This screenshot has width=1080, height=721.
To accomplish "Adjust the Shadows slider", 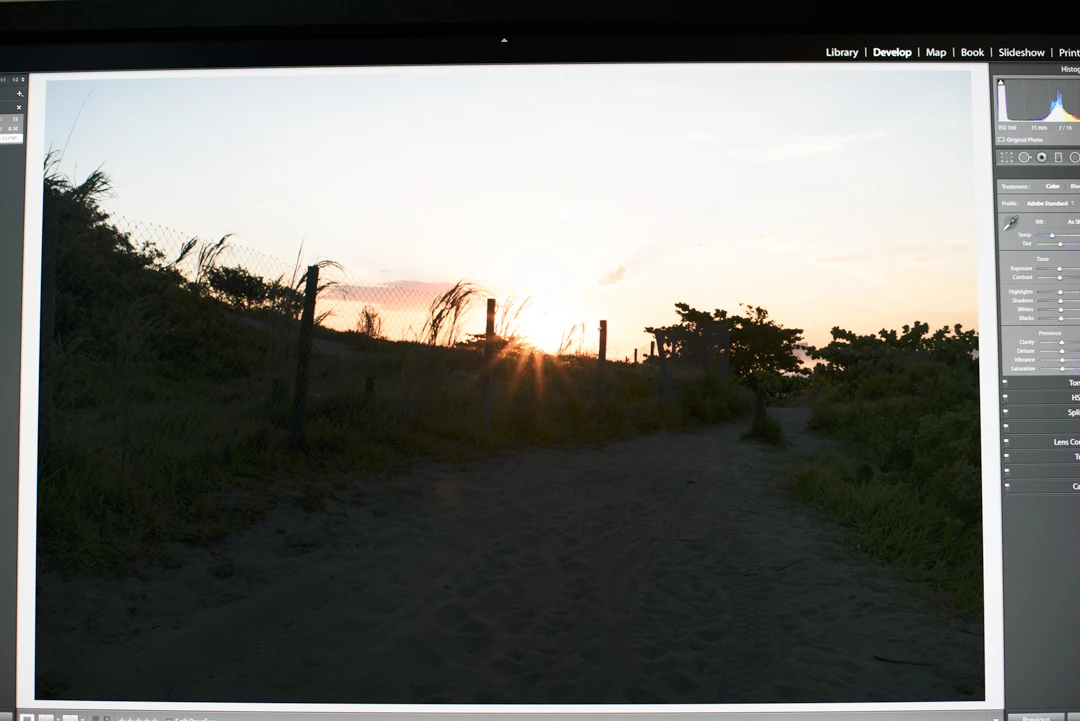I will tap(1059, 301).
